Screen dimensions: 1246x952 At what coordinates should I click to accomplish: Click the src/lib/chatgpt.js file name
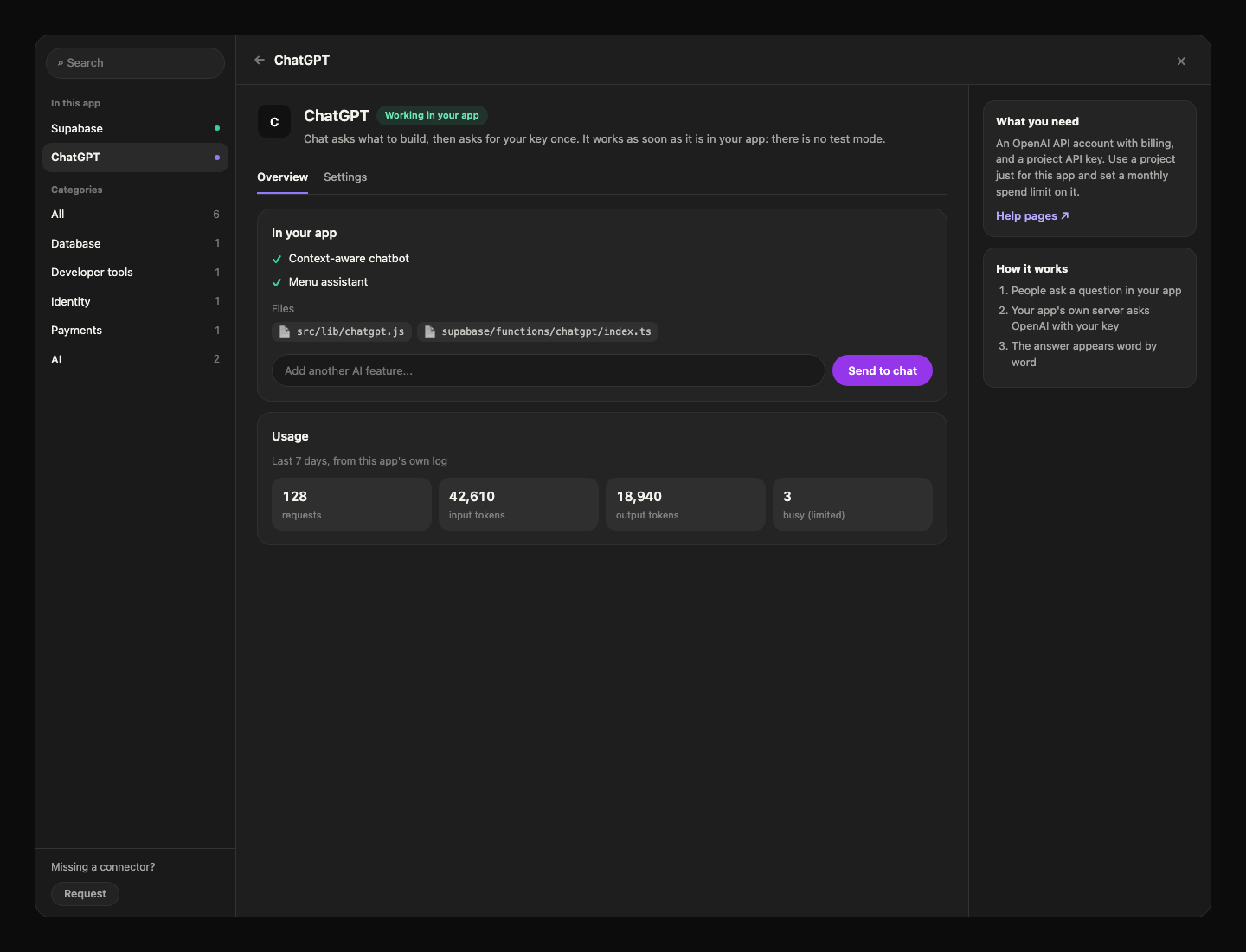[x=350, y=331]
